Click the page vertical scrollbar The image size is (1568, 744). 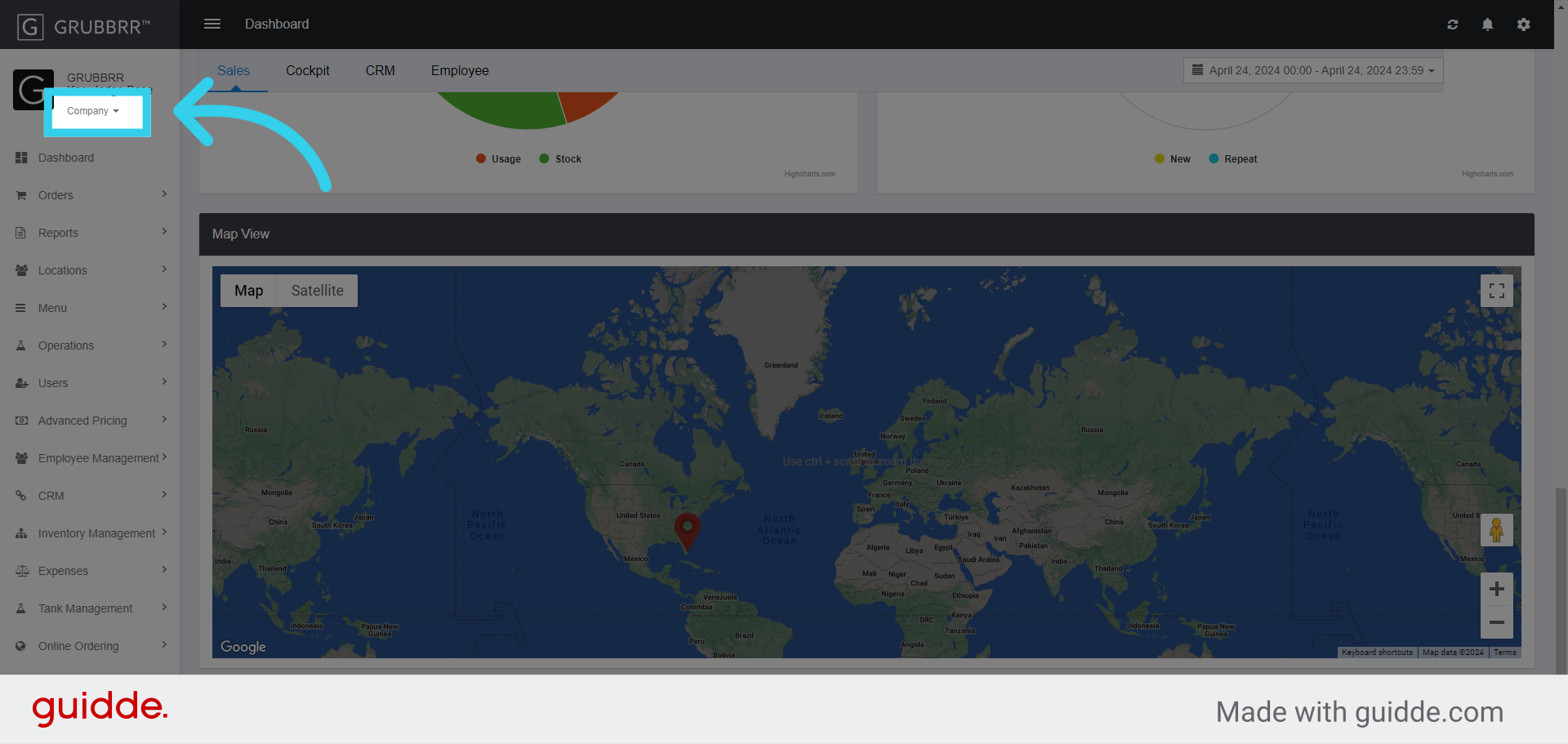pos(1561,580)
